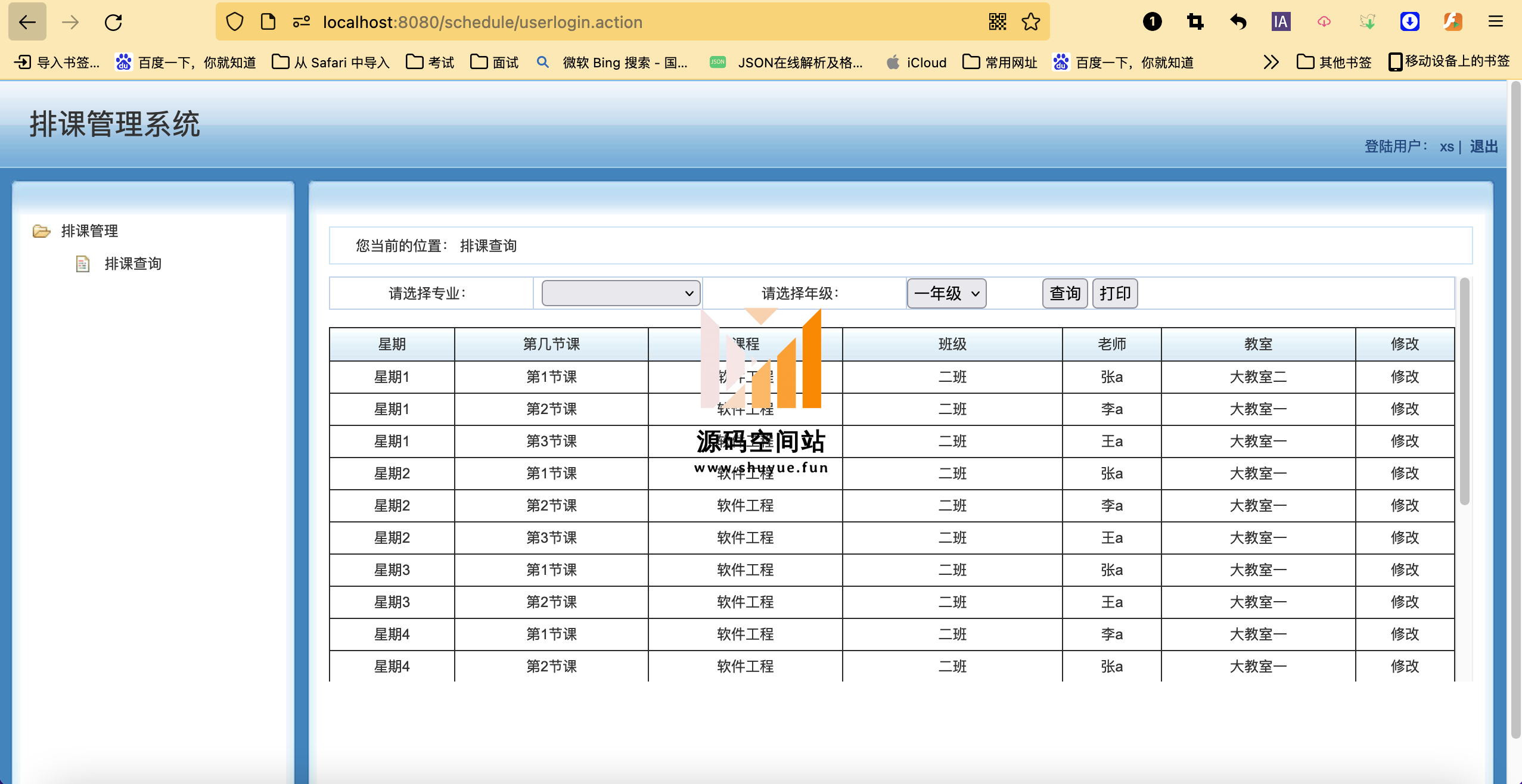
Task: Collapse the 排课管理 tree folder
Action: [x=42, y=231]
